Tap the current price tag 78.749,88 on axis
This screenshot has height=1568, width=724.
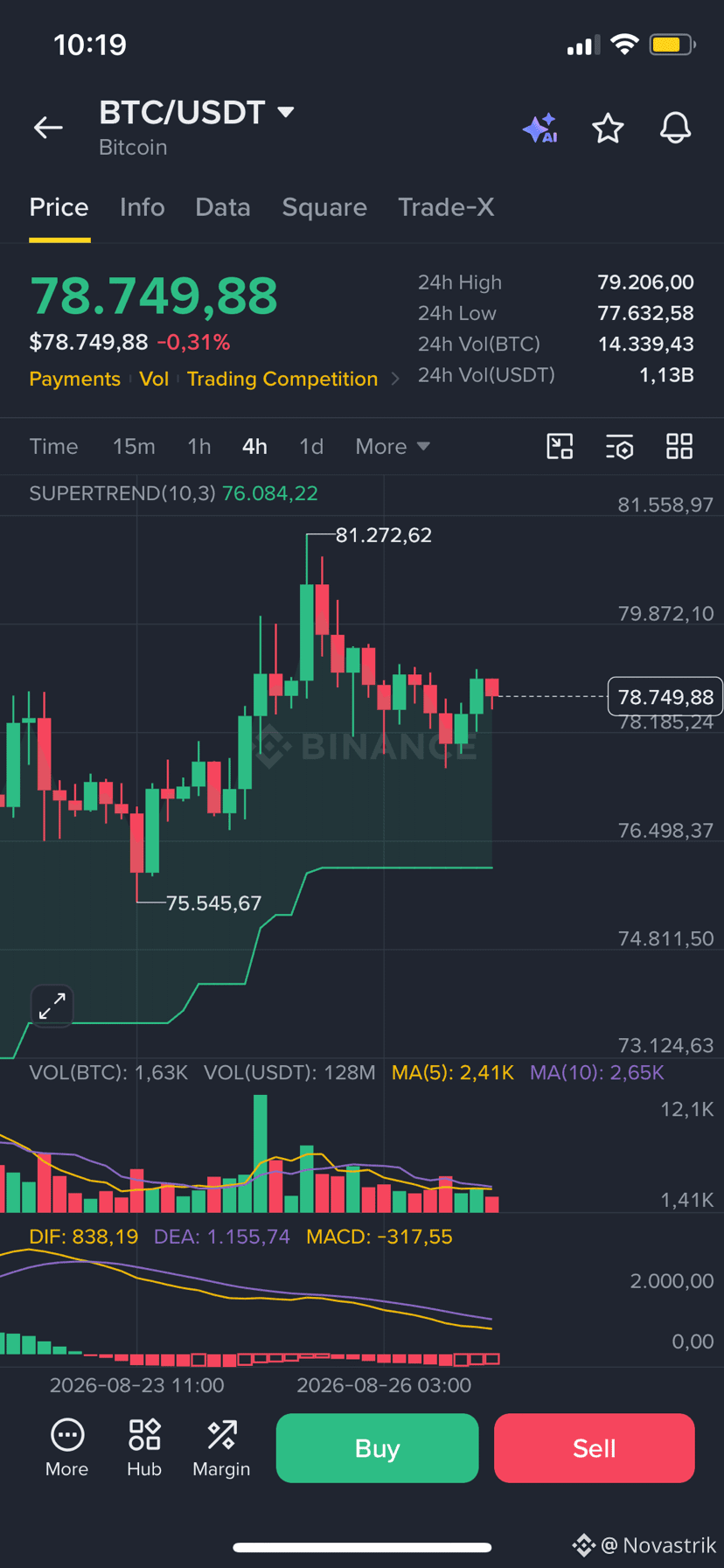tap(665, 696)
